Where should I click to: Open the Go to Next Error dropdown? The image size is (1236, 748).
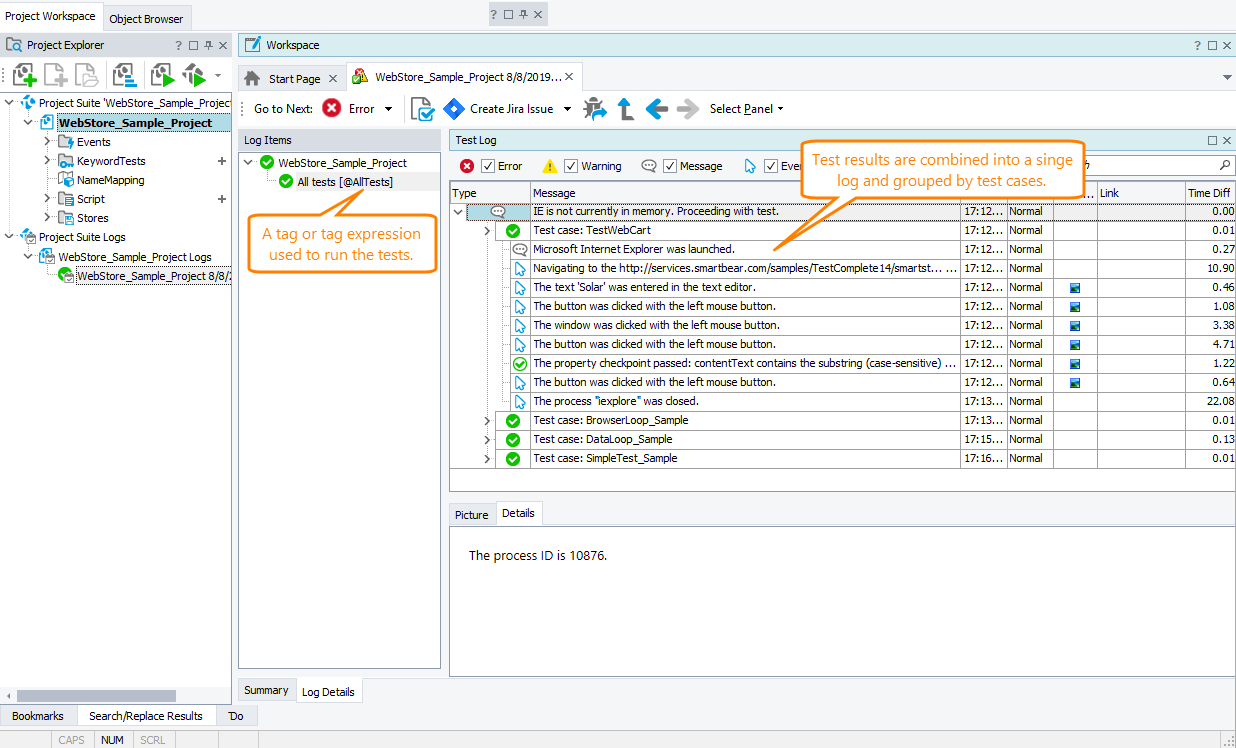click(x=387, y=109)
